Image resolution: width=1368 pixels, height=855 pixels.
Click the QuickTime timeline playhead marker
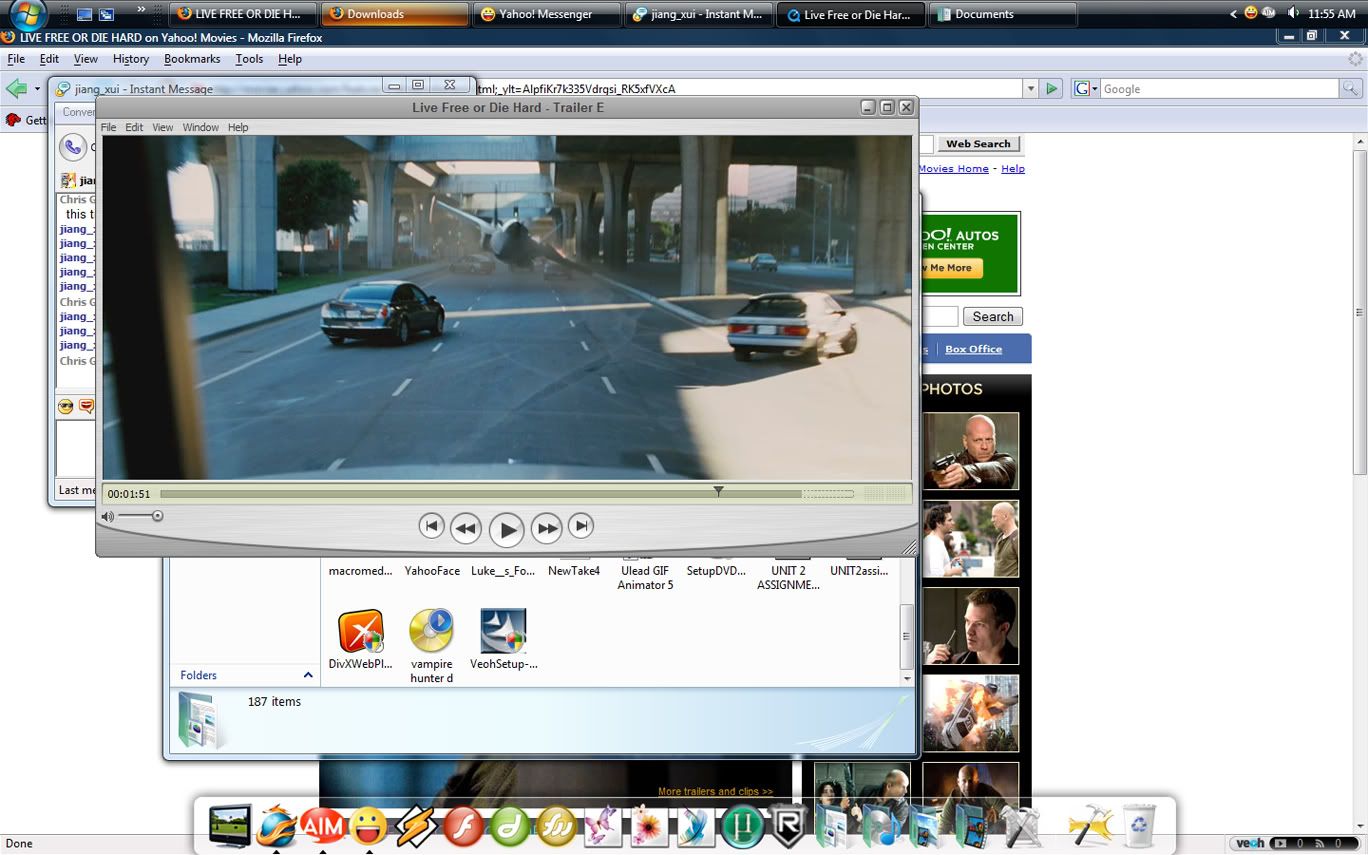point(718,491)
